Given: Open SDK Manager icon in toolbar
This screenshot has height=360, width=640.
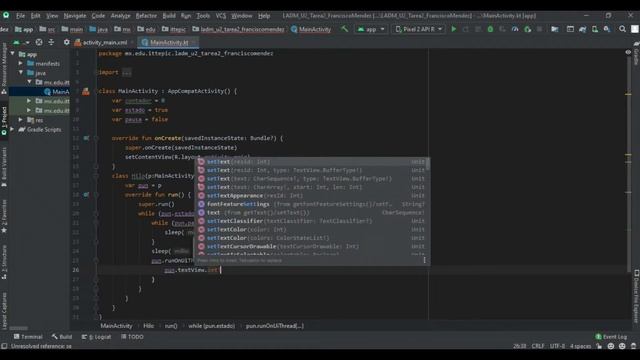Looking at the screenshot, I should 607,29.
